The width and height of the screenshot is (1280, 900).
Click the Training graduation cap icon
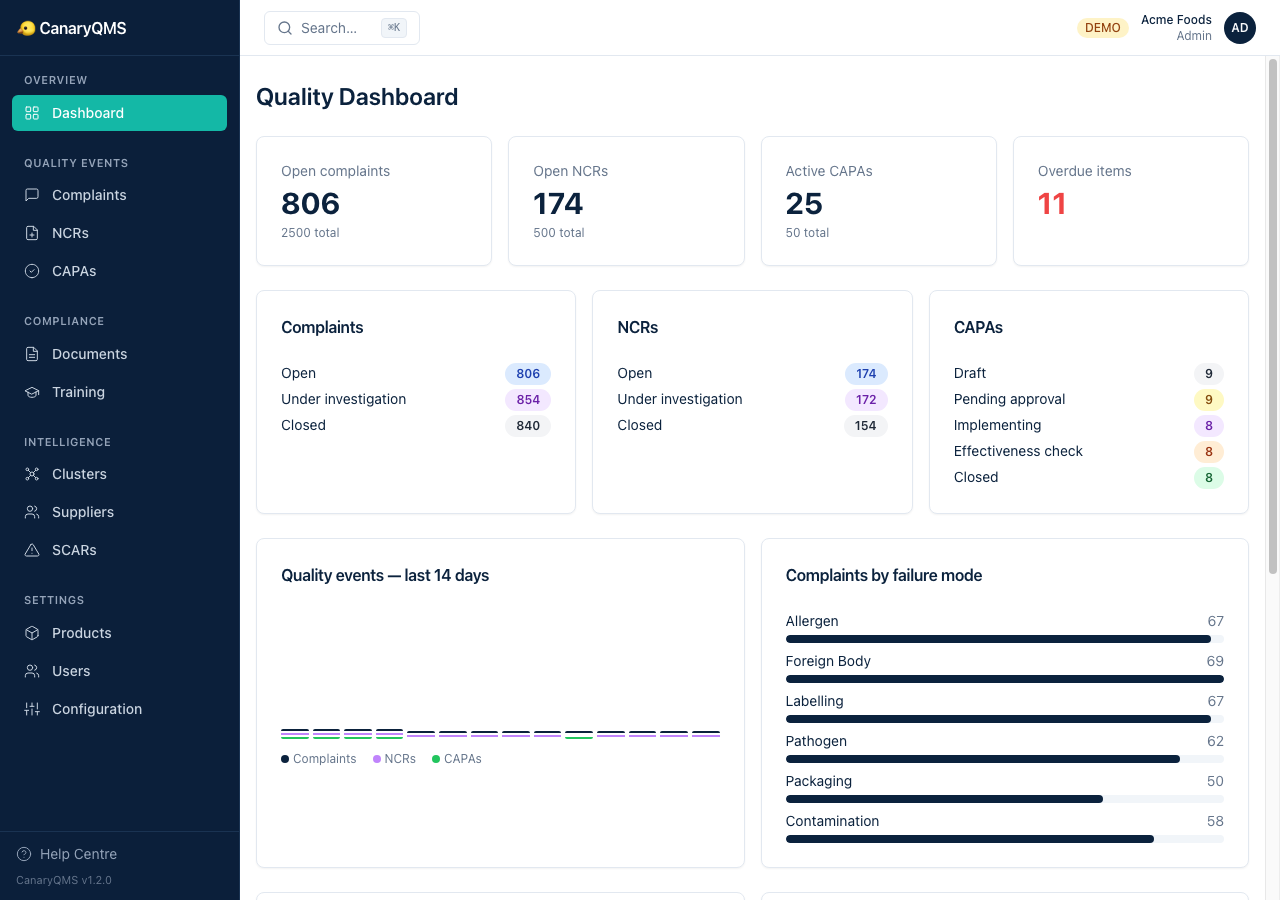pyautogui.click(x=32, y=392)
